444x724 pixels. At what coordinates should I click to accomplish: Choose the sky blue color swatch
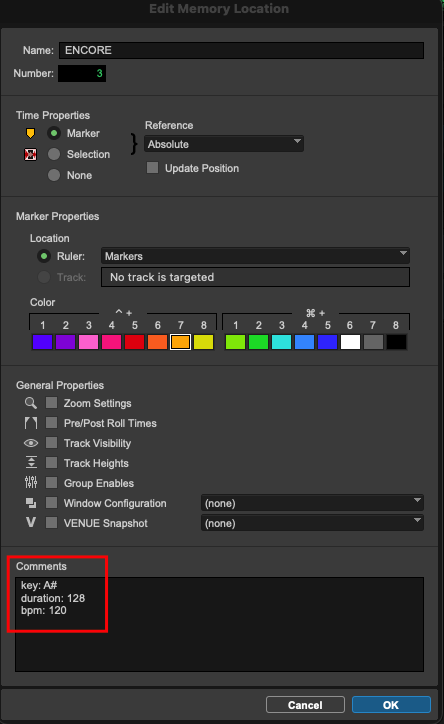[305, 342]
